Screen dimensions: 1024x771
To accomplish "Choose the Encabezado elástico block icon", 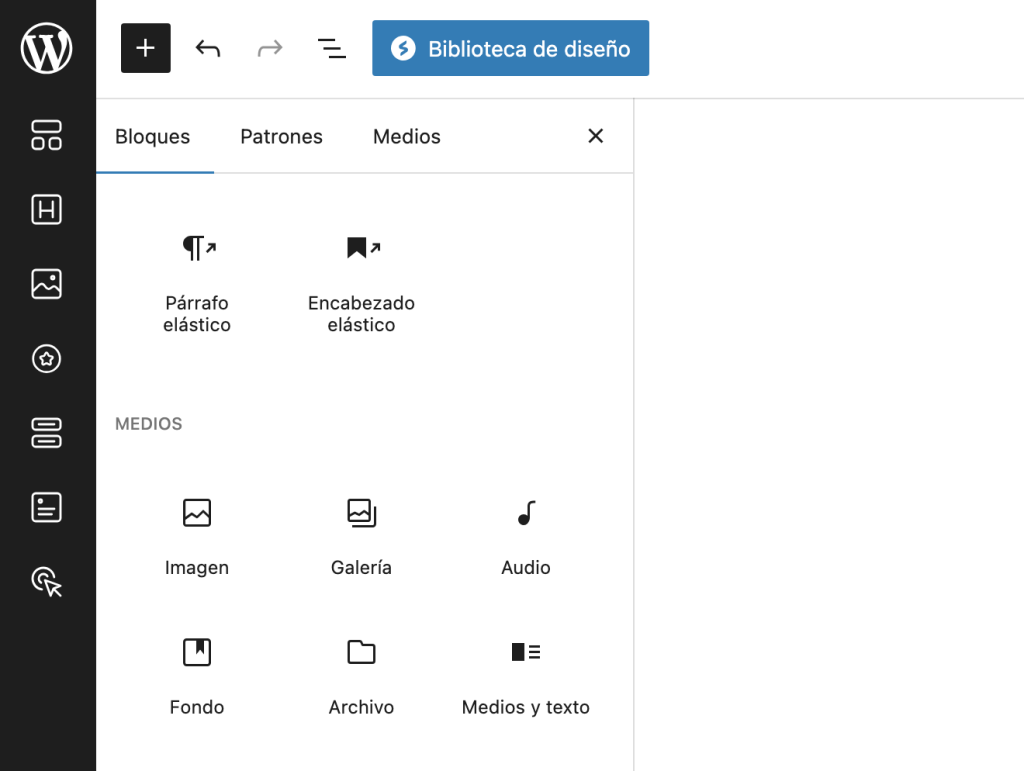I will [x=361, y=248].
